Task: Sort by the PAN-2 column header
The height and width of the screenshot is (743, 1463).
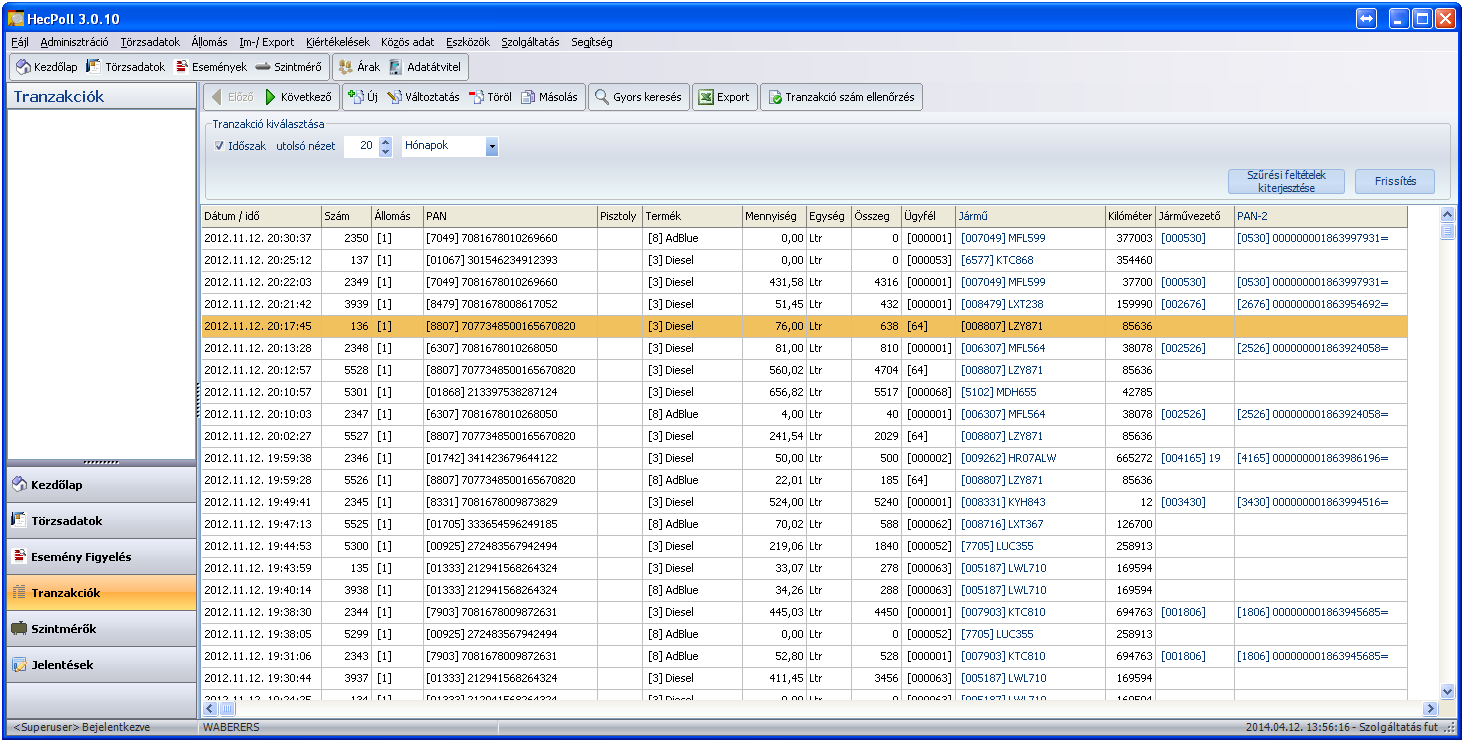Action: tap(1320, 216)
